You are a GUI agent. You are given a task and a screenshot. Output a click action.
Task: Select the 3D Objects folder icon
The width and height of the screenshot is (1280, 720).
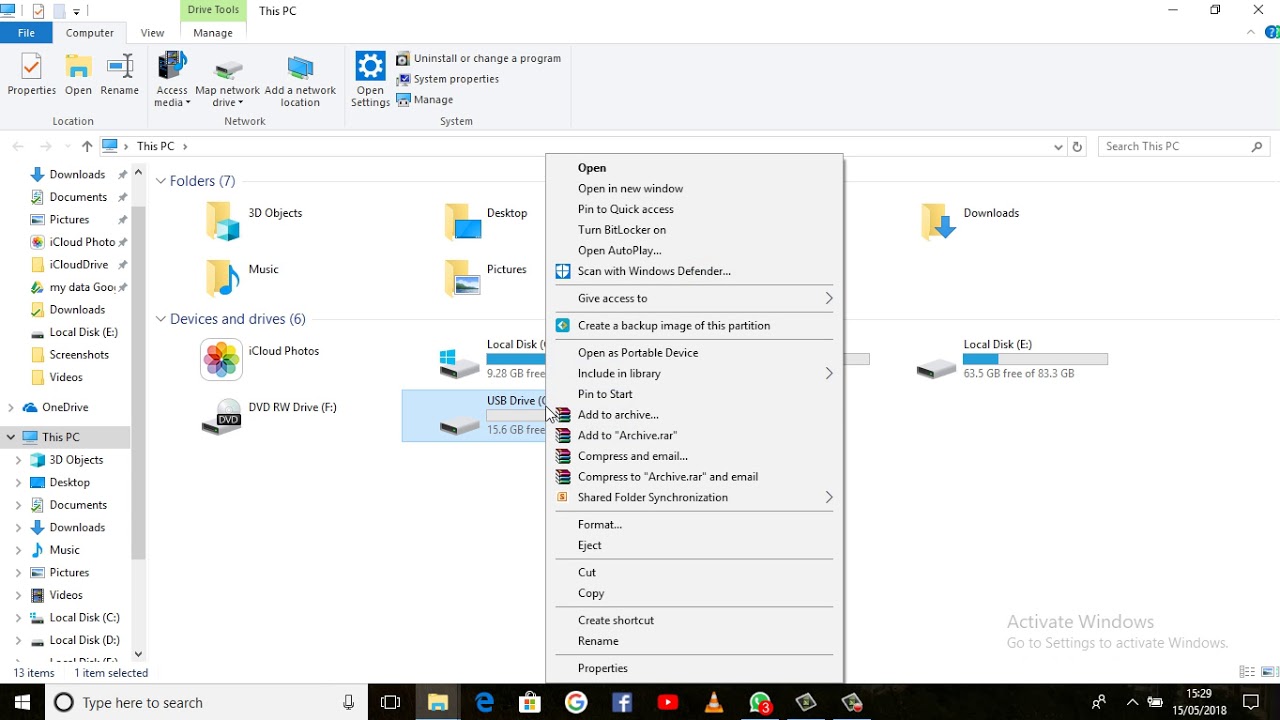[223, 221]
